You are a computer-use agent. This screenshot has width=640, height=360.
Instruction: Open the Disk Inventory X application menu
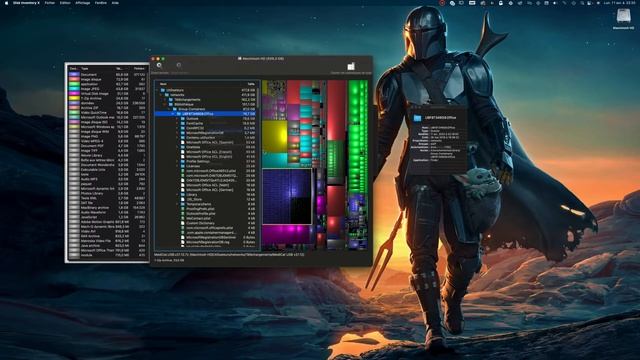point(27,3)
